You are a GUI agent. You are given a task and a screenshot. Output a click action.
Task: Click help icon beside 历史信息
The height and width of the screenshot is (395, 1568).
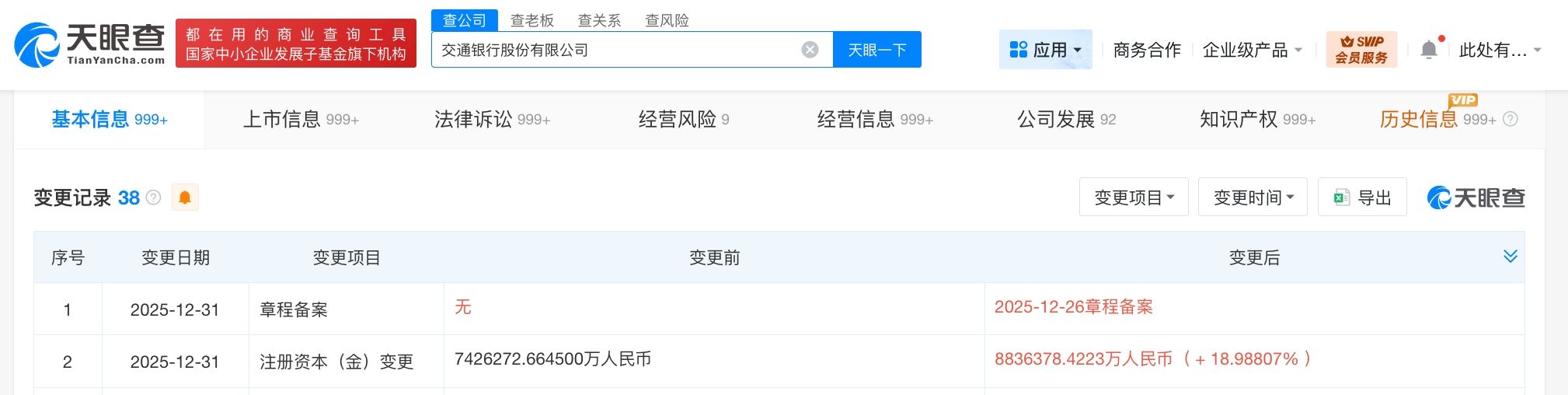(x=1511, y=119)
